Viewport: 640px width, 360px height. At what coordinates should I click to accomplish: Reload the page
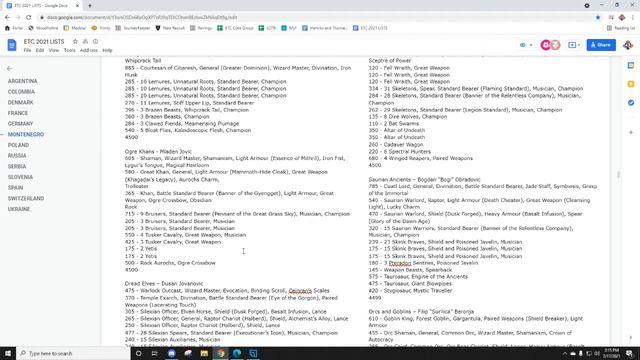[x=29, y=18]
